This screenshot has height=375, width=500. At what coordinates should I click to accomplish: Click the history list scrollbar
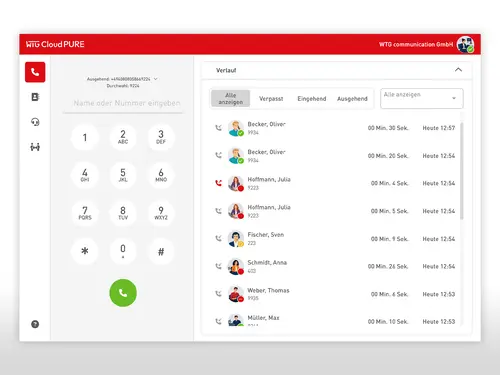point(462,171)
